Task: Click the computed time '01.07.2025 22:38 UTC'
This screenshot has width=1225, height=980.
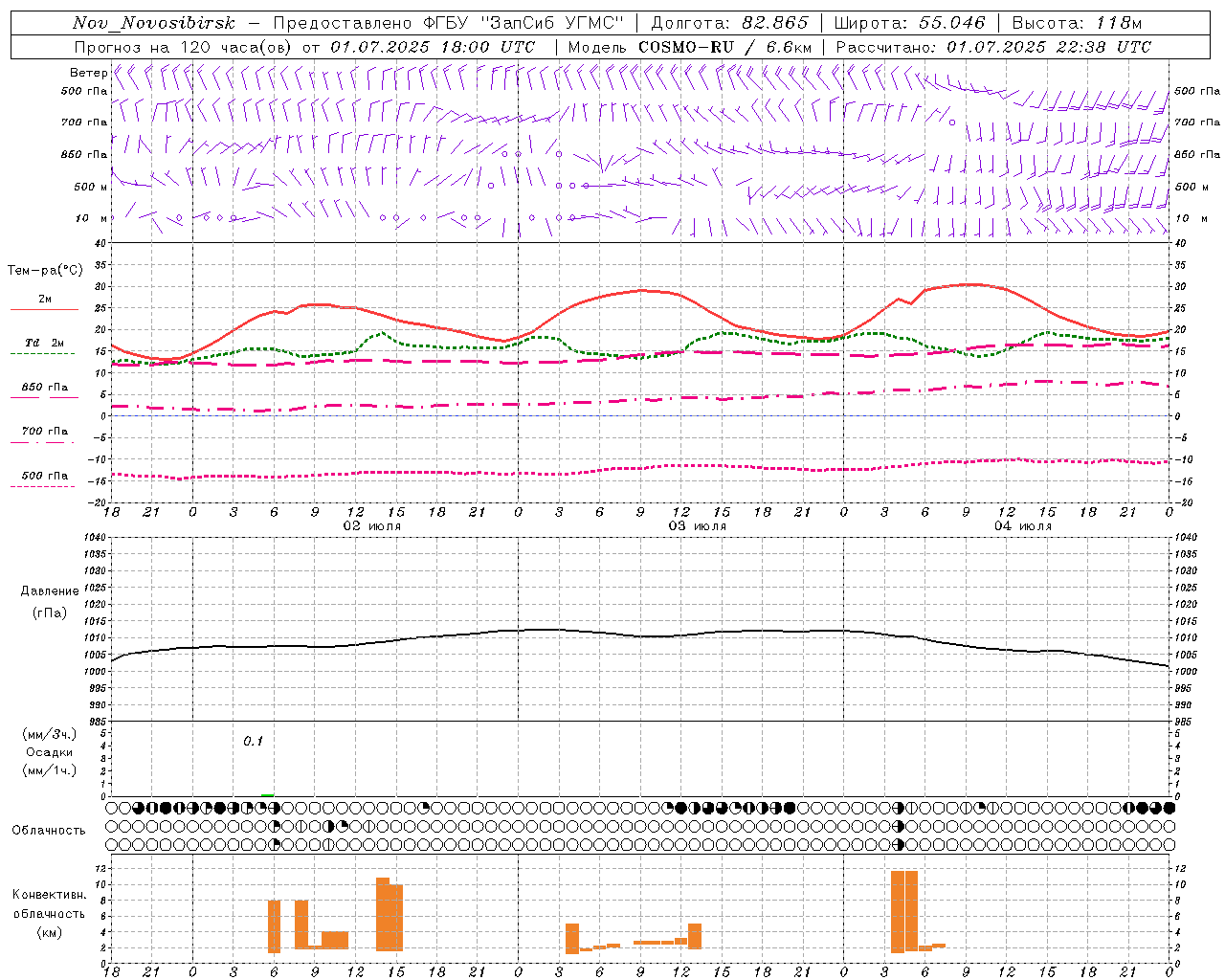Action: point(1049,47)
